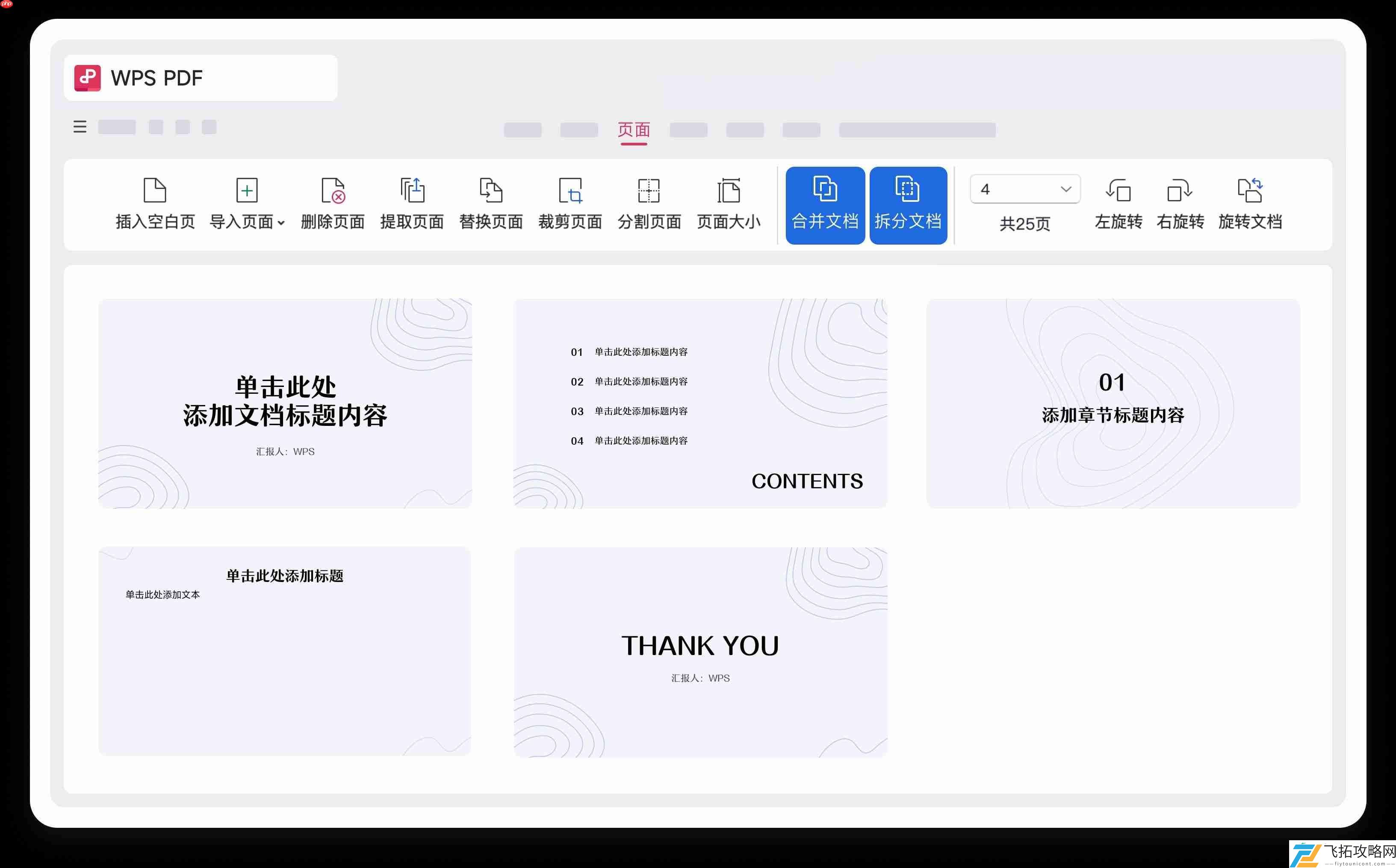Click the Delete Page (删除页面) icon
1396x868 pixels.
point(333,190)
